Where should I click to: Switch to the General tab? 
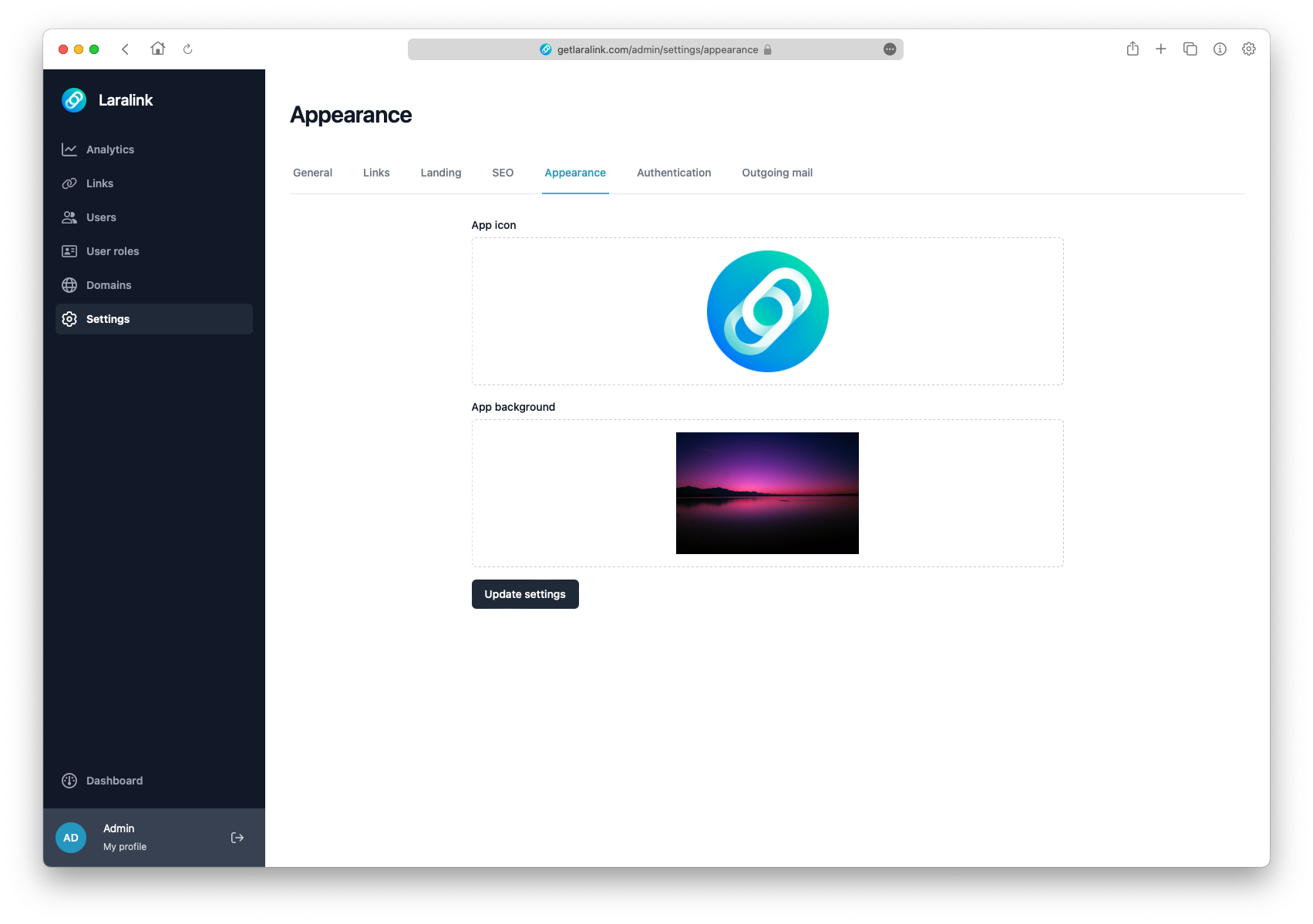312,173
